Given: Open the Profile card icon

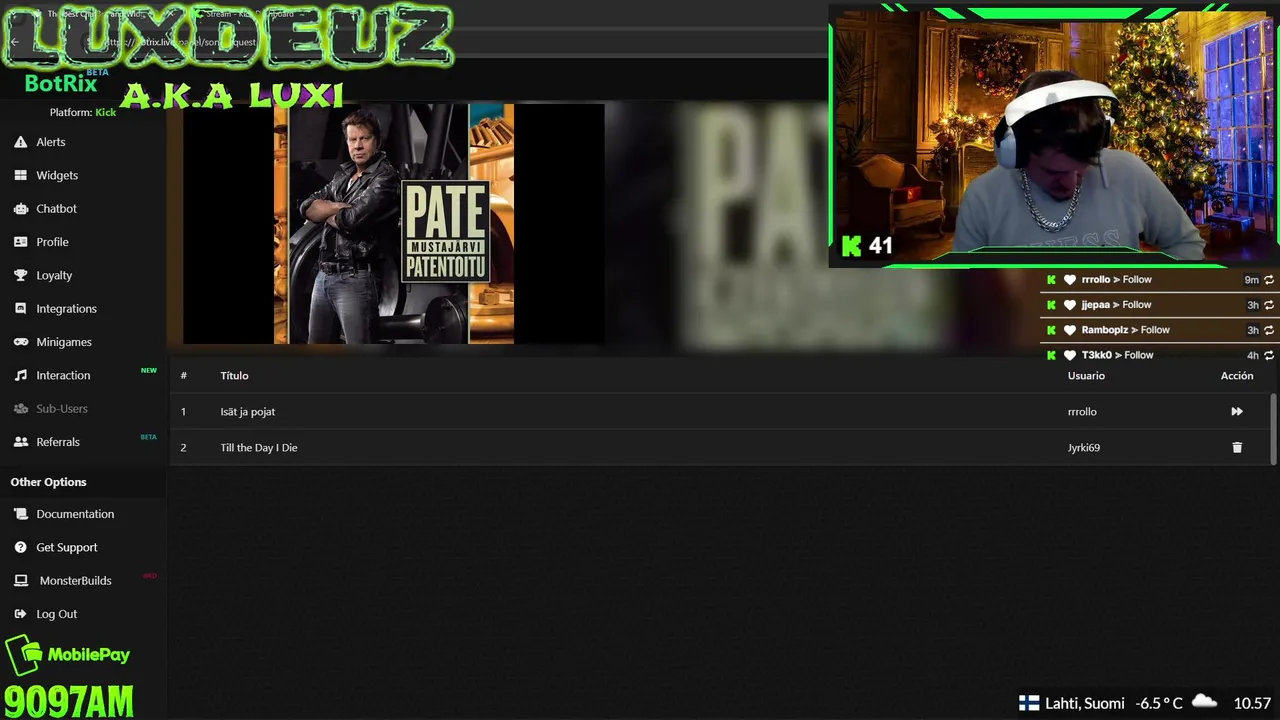Looking at the screenshot, I should click(x=20, y=242).
